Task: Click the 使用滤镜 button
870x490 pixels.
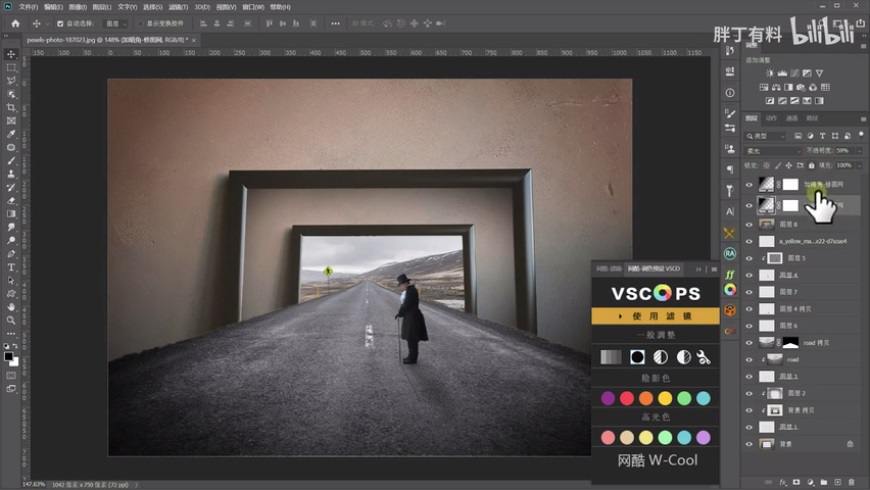Action: coord(655,316)
